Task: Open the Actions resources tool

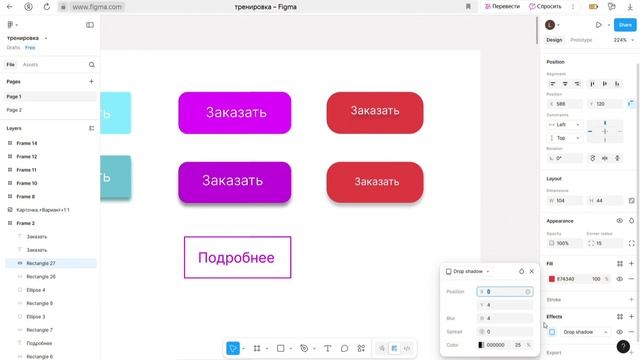Action: click(x=361, y=348)
